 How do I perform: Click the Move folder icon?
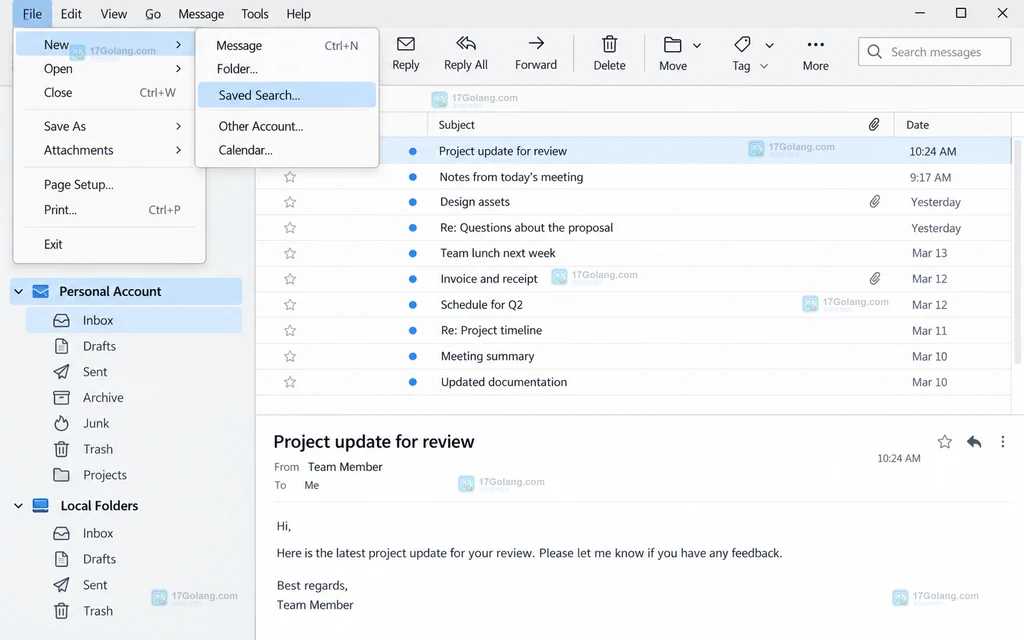(x=673, y=44)
